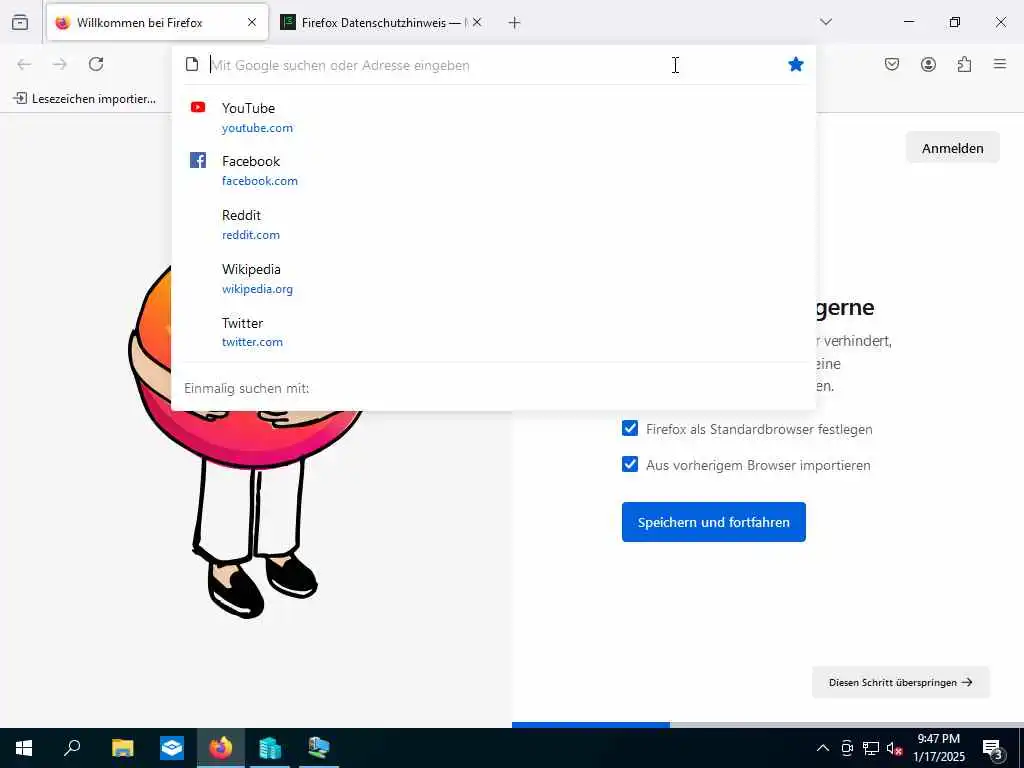Show hidden system tray icons
1024x768 pixels.
click(x=823, y=748)
